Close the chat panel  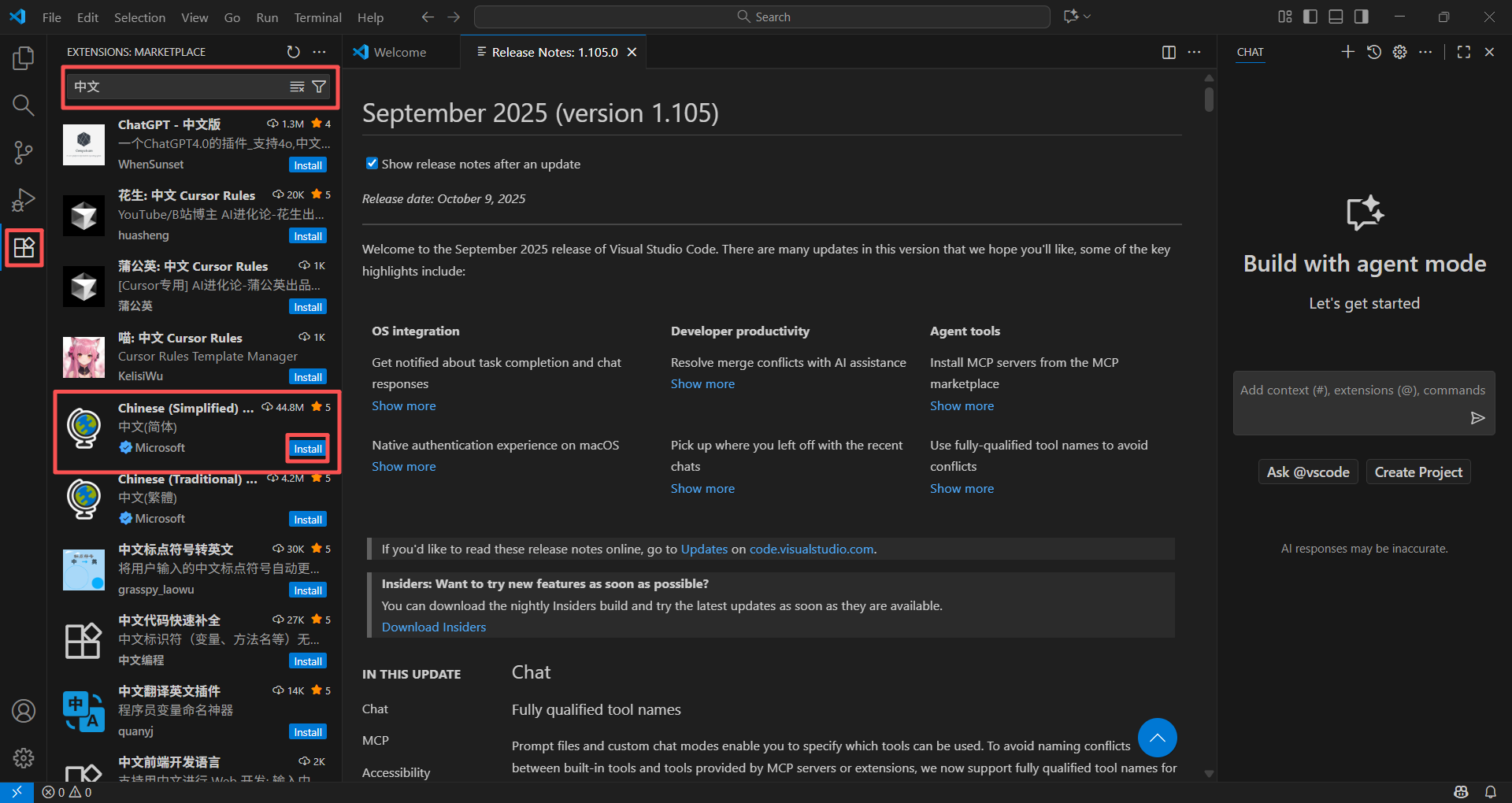click(x=1489, y=52)
